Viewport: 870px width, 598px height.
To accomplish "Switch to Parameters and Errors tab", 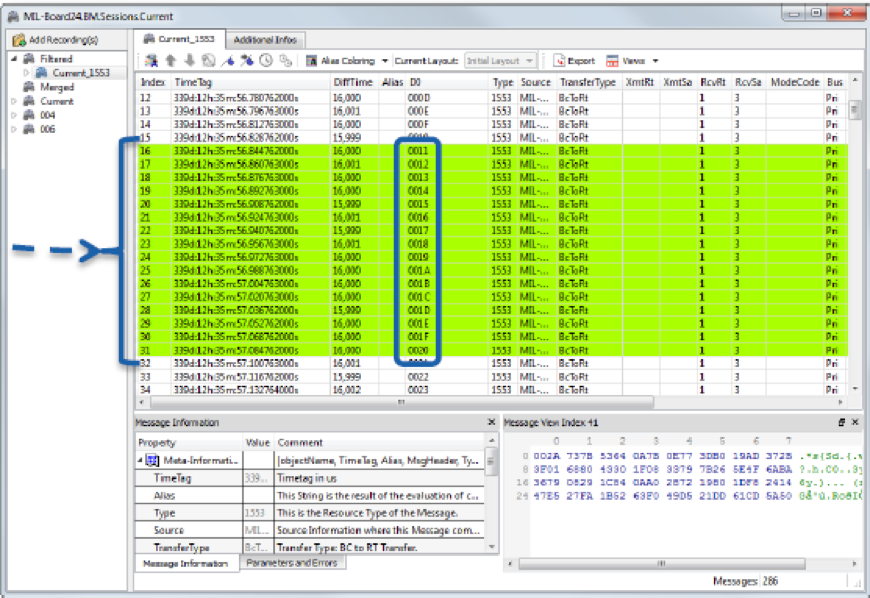I will [x=292, y=563].
